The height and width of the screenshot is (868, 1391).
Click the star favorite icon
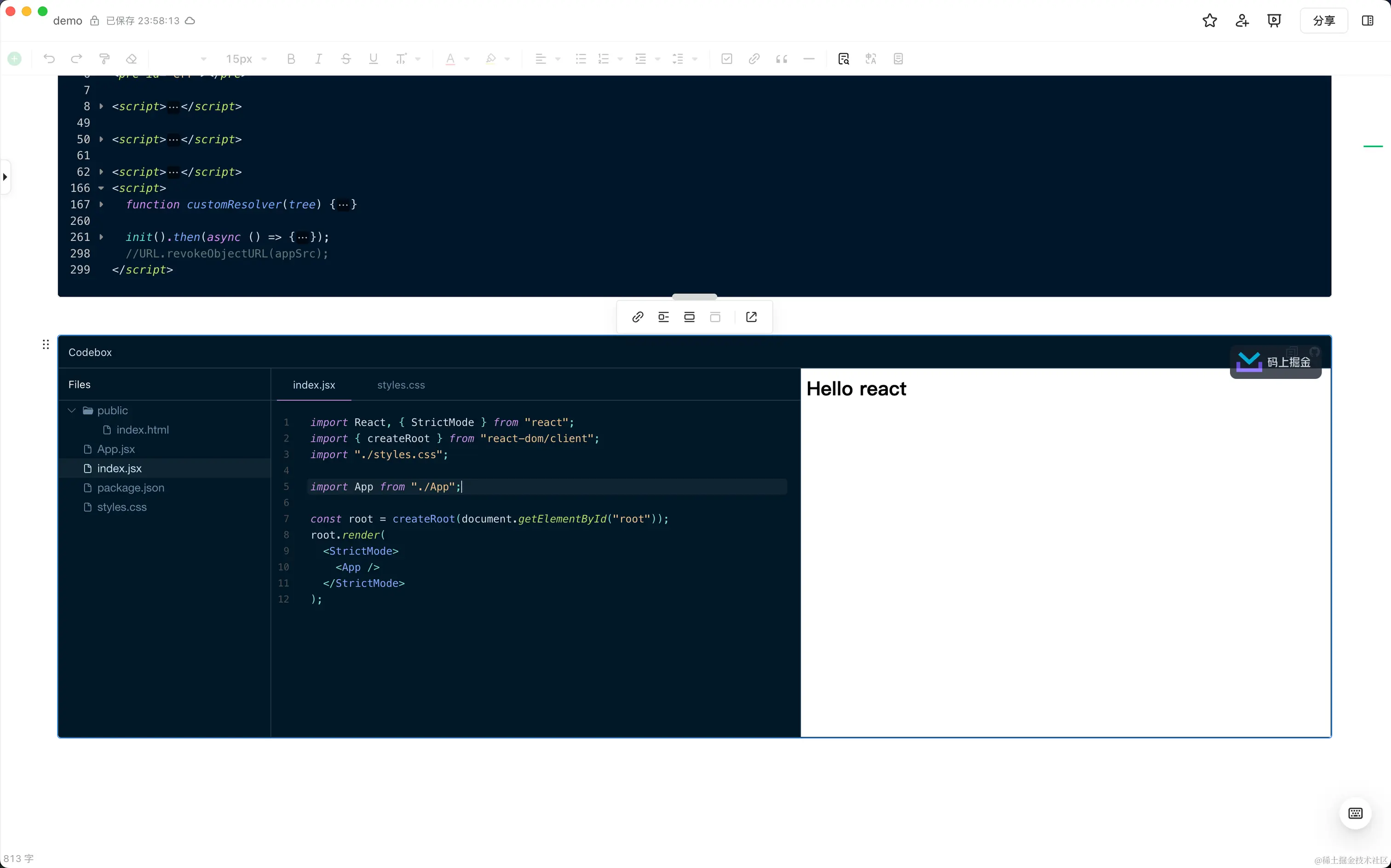point(1209,21)
